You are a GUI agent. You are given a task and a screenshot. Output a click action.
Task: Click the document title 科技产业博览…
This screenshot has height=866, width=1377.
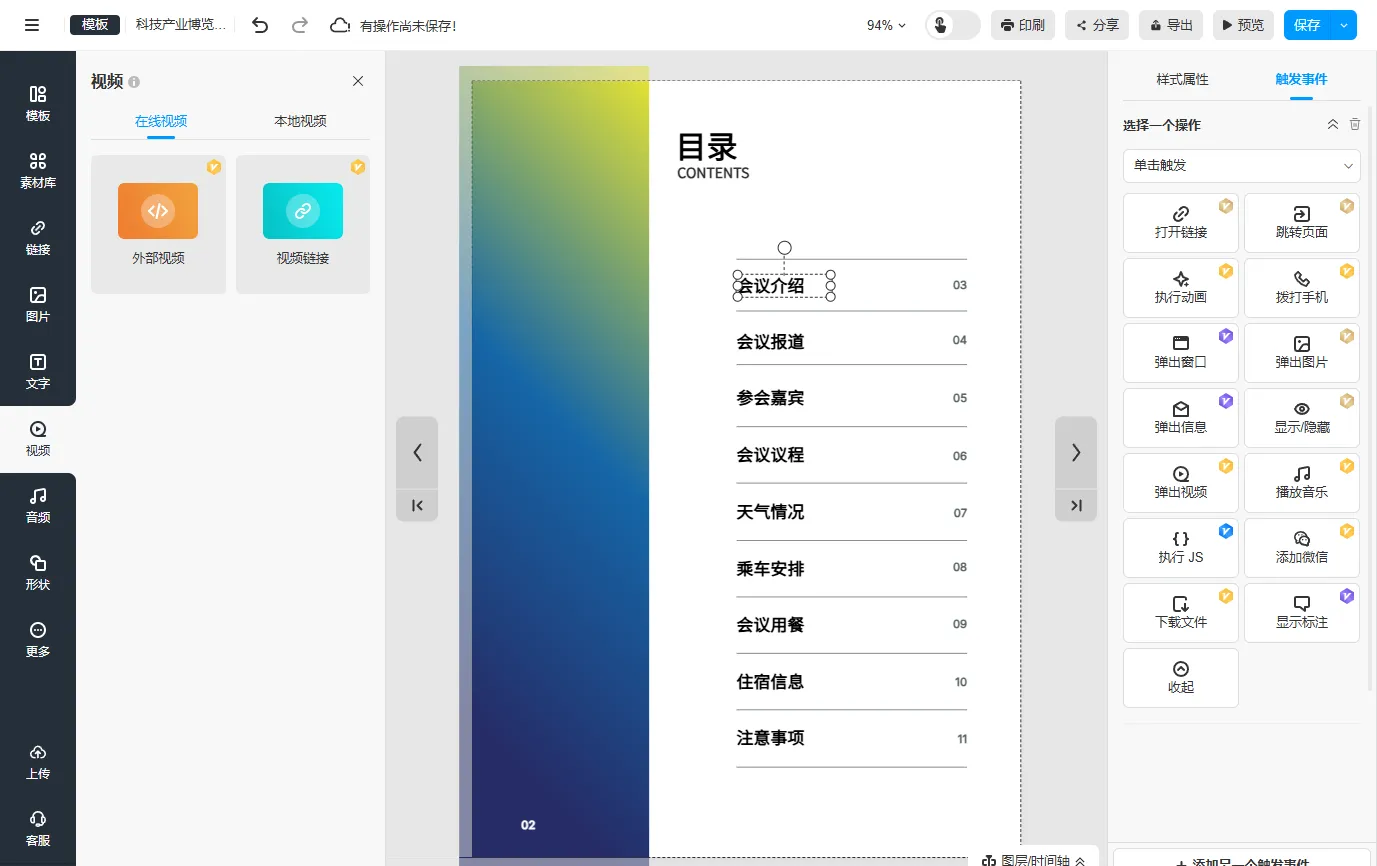tap(181, 25)
